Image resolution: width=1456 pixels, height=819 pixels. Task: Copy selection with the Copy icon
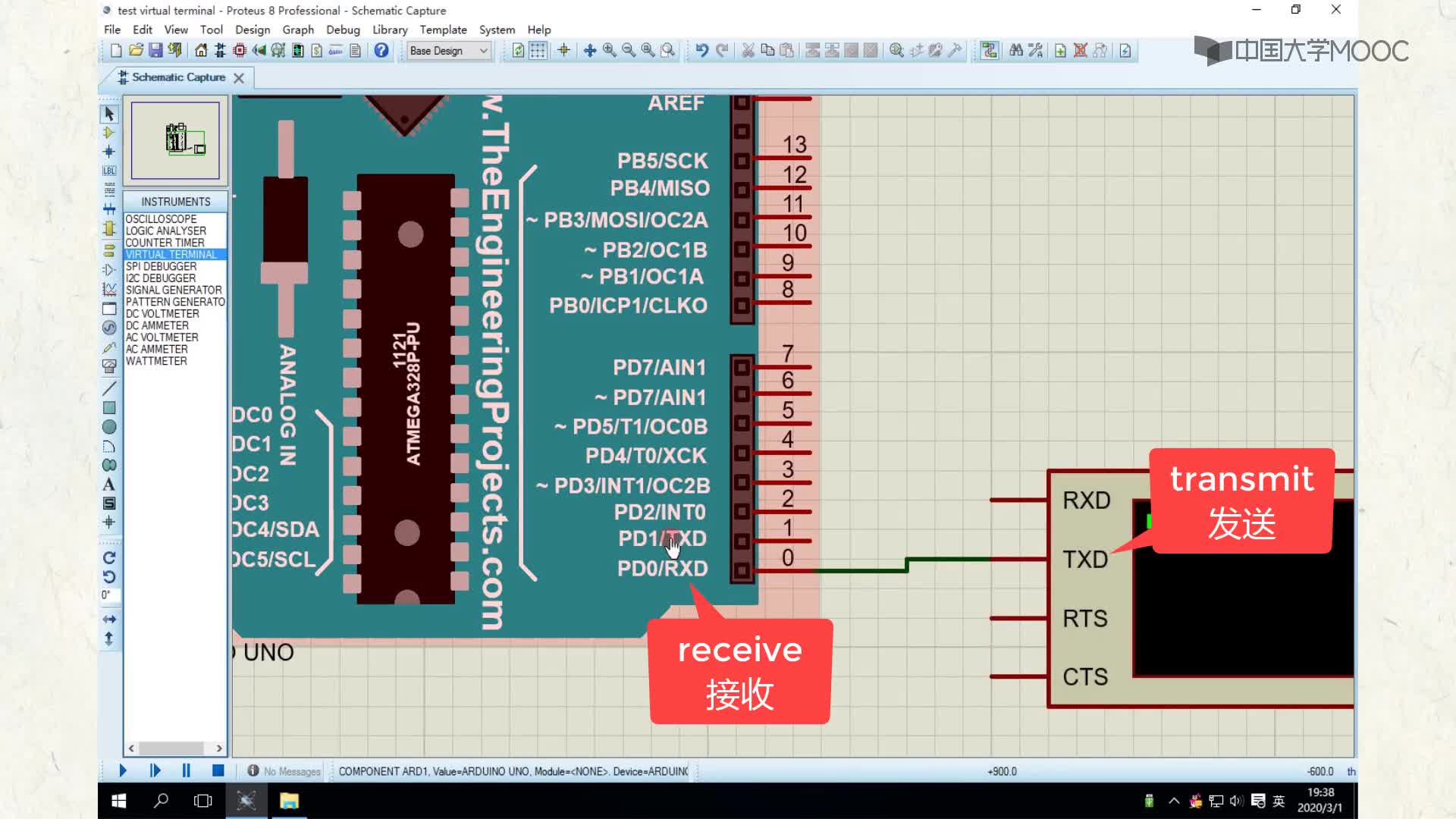pyautogui.click(x=767, y=51)
